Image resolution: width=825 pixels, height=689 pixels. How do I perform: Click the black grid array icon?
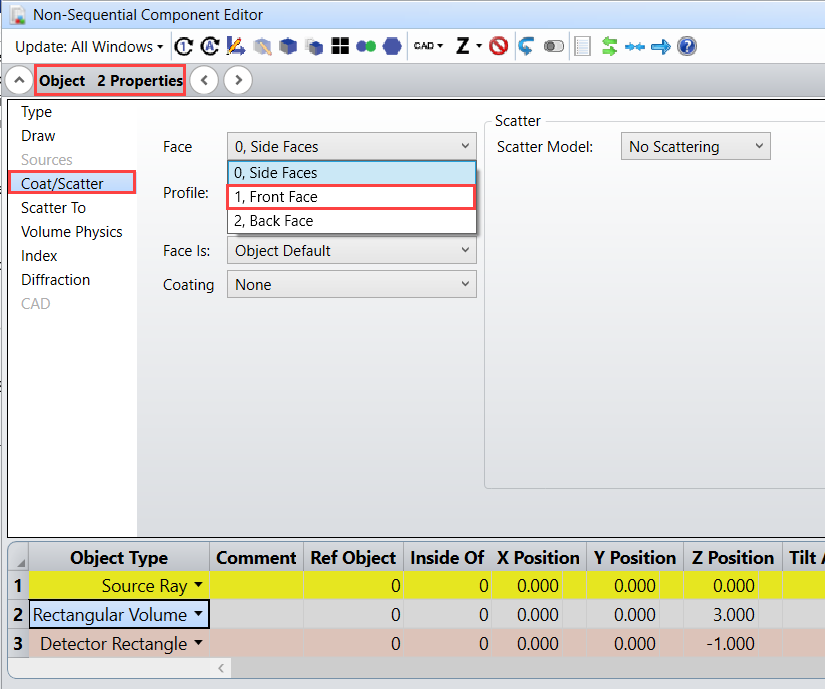coord(340,46)
